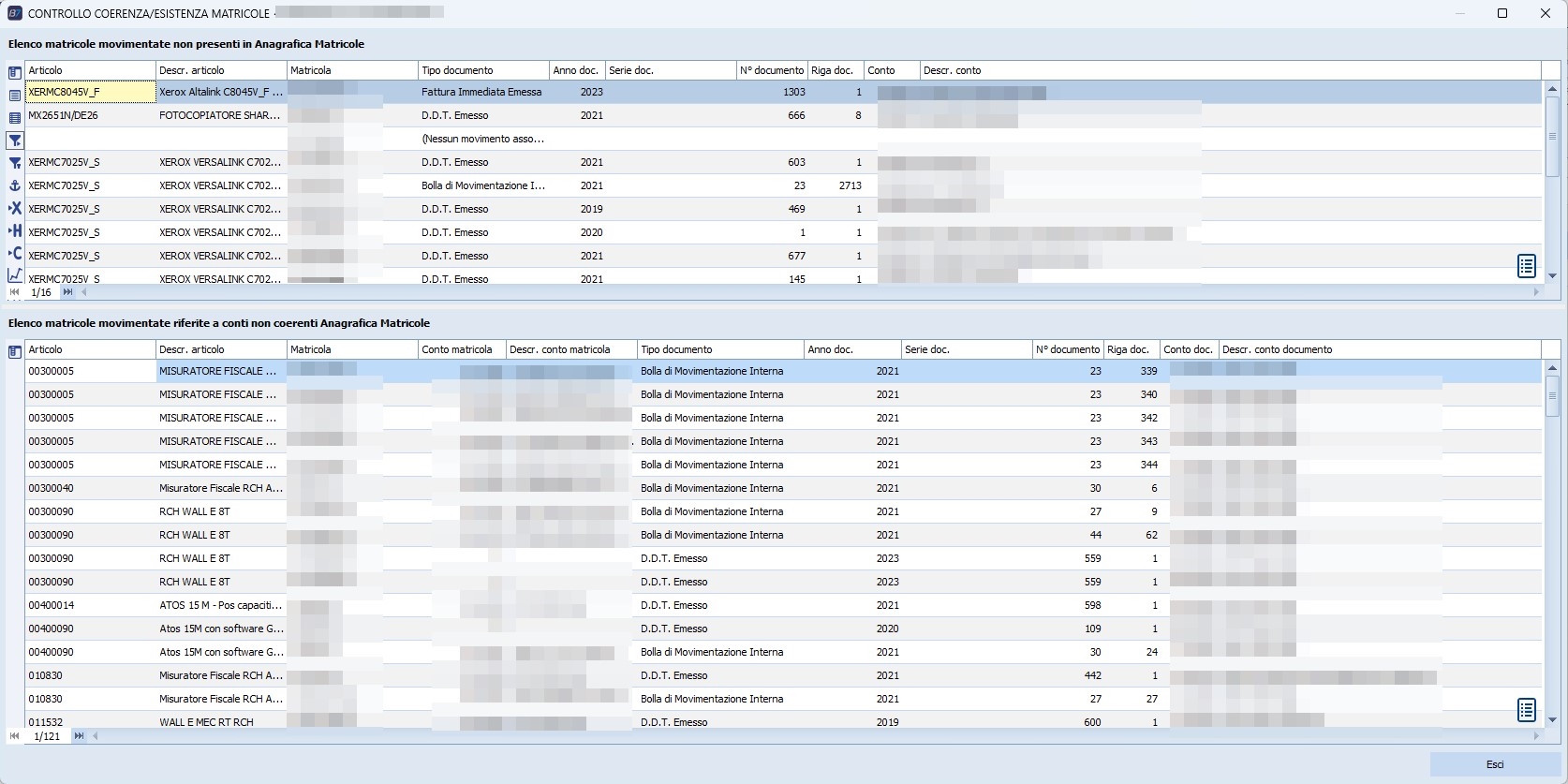
Task: Select the MX2651N/DE26 row in upper grid
Action: pos(90,115)
